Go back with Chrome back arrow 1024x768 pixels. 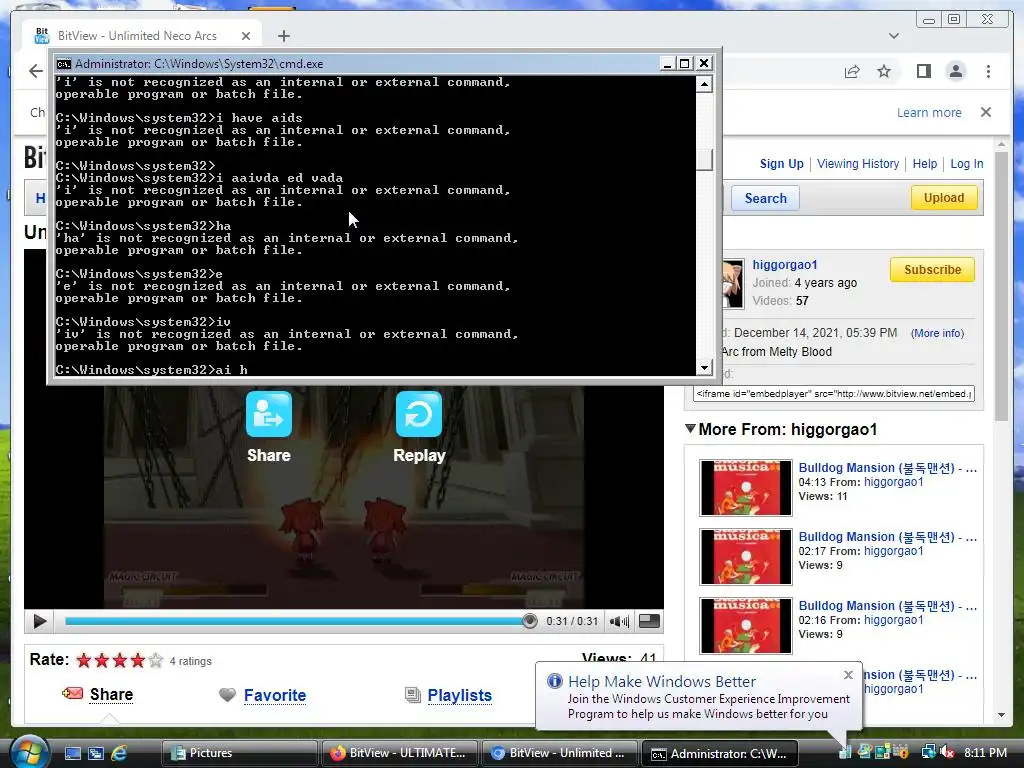(35, 71)
